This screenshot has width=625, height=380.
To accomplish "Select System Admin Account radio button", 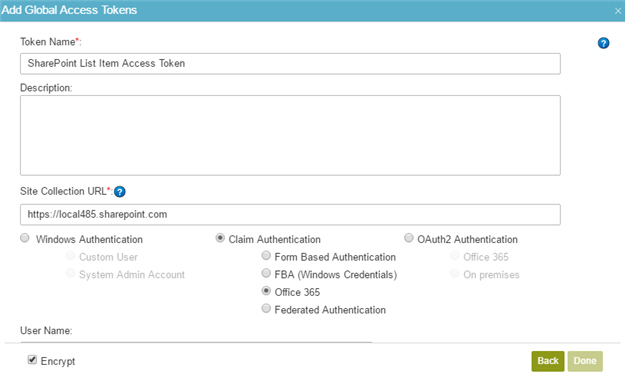I will click(x=71, y=273).
